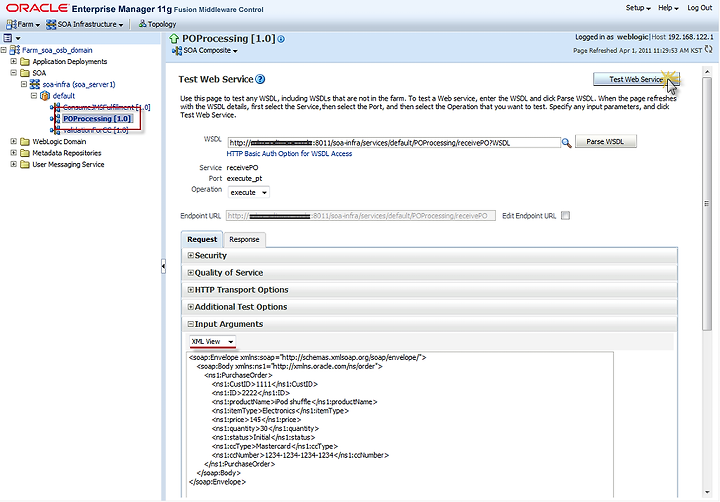Collapse the Farm_soa_osb_domain tree node
Screen dimensions: 720x502
[x=4, y=50]
